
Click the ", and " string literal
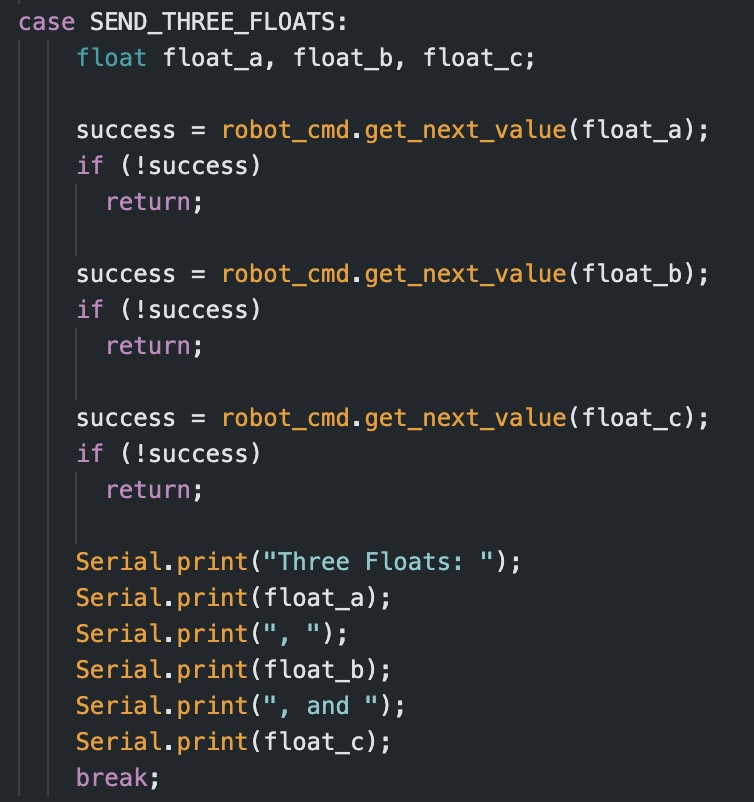320,706
